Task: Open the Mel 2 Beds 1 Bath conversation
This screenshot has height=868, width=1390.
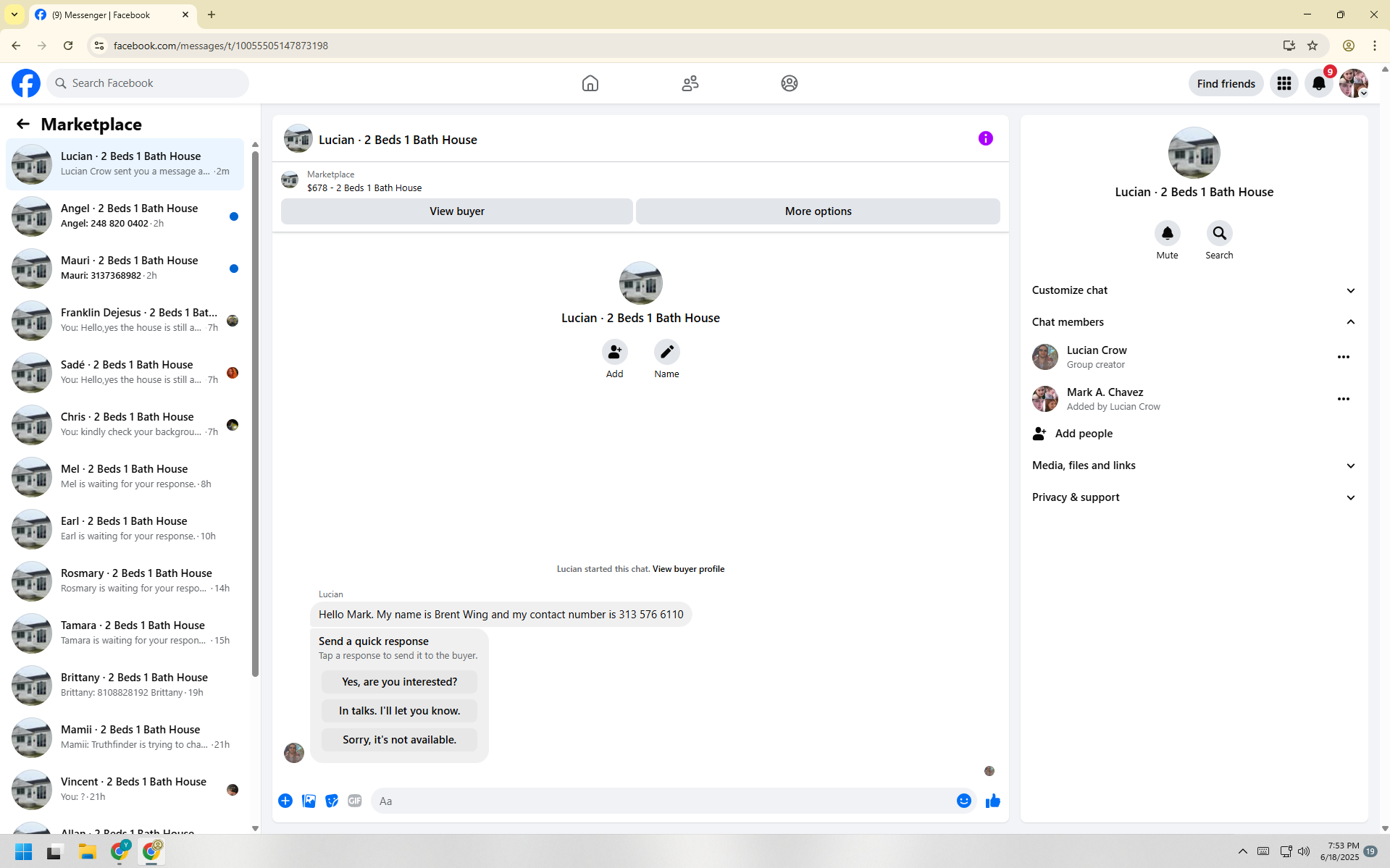Action: coord(125,477)
